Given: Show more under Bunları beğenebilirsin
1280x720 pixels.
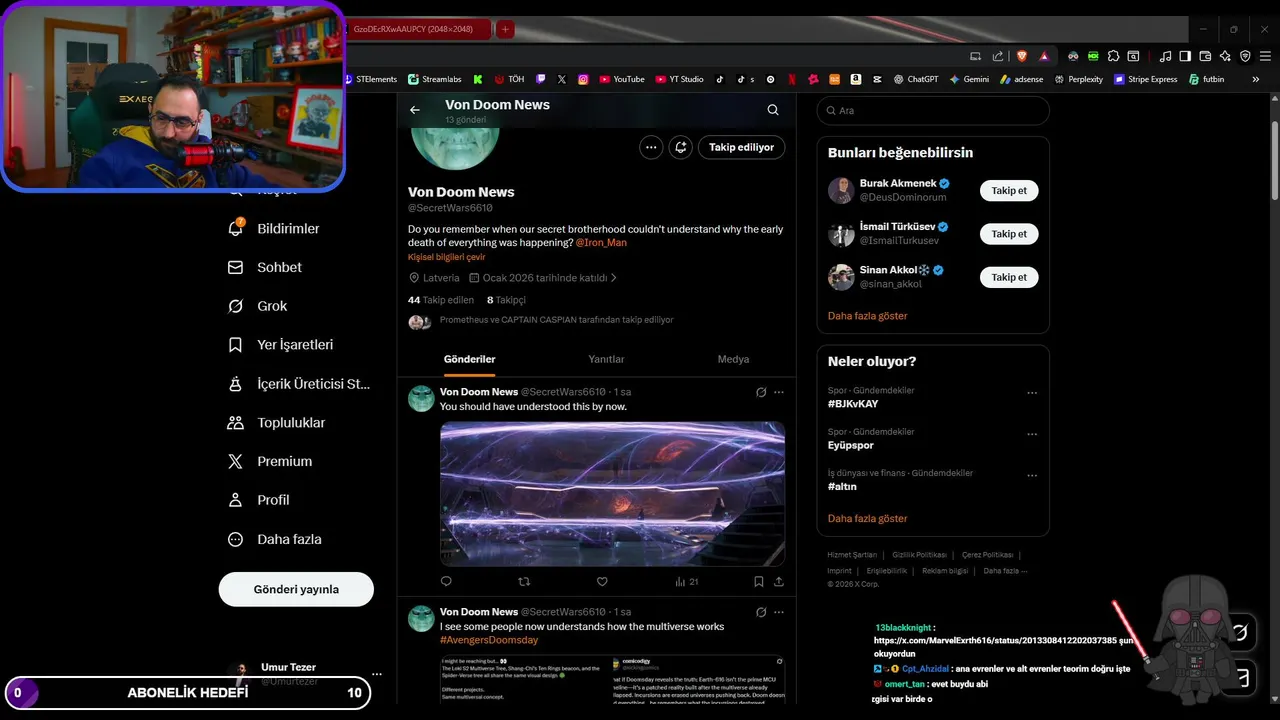Looking at the screenshot, I should 867,316.
